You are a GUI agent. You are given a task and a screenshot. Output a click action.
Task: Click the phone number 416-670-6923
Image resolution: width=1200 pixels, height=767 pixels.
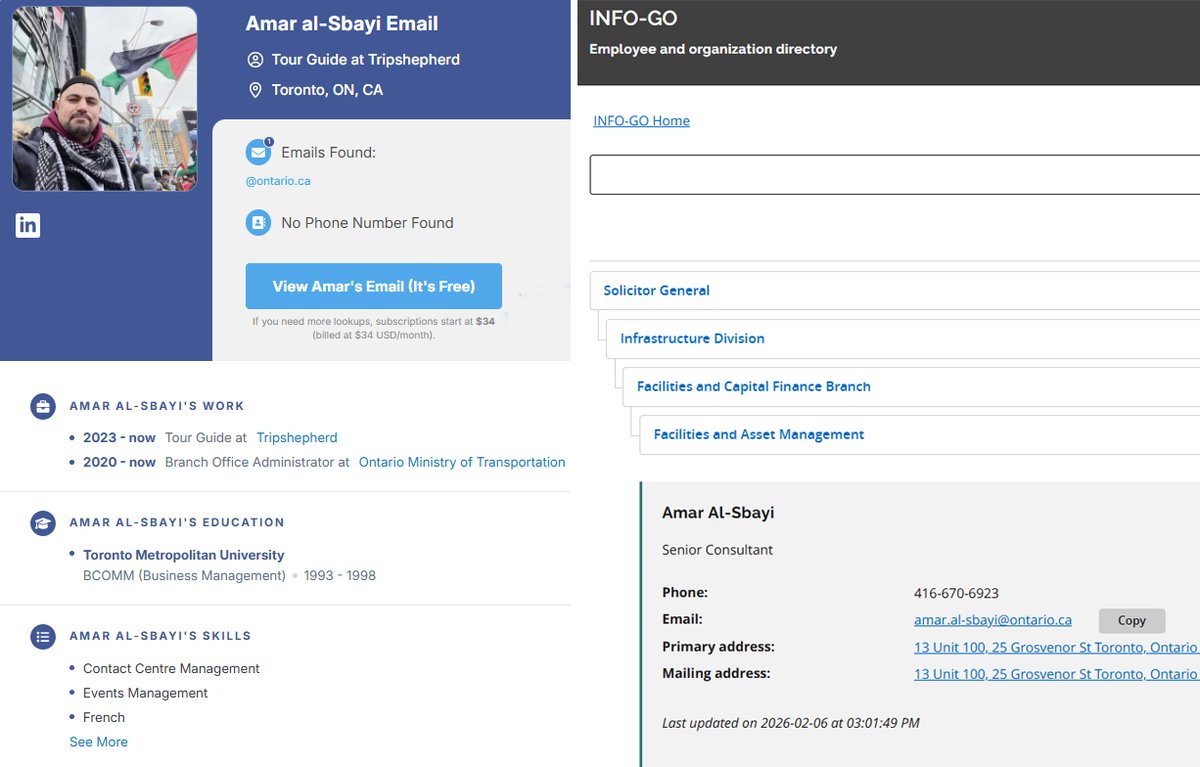pos(956,593)
